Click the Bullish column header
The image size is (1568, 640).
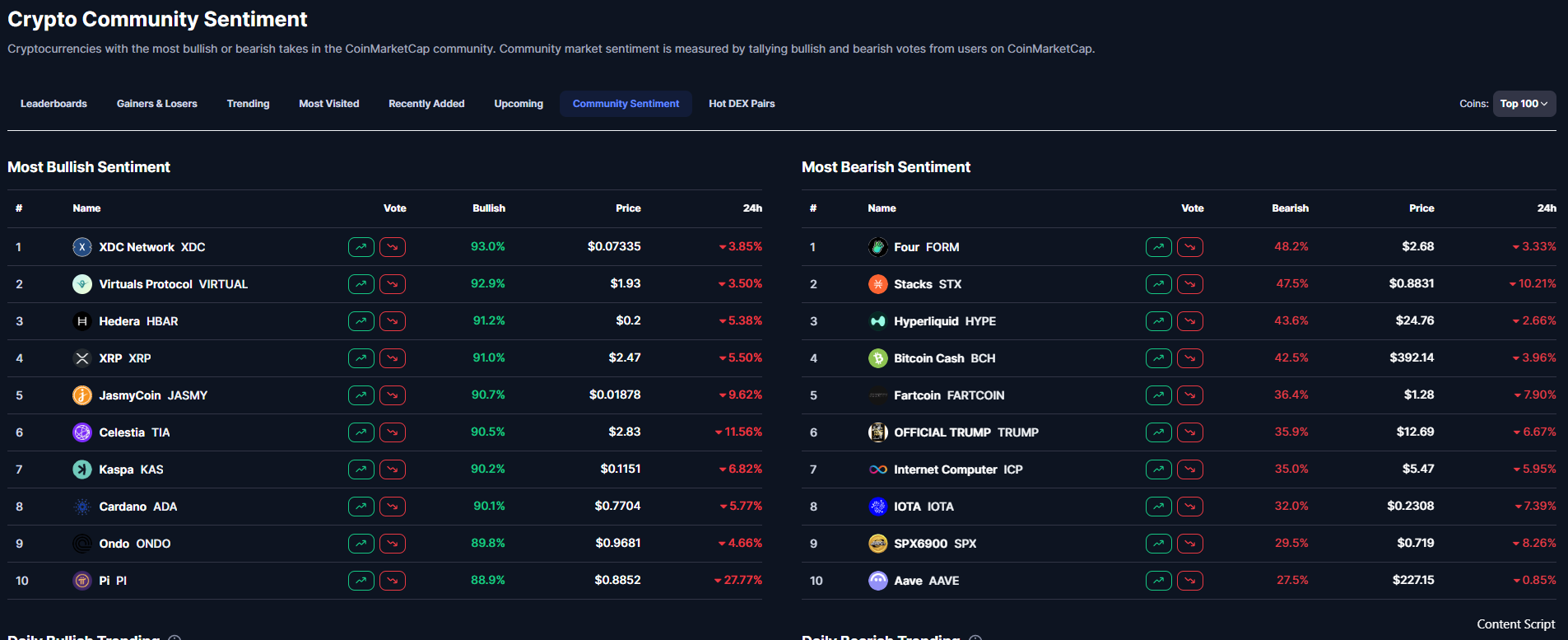[x=489, y=208]
